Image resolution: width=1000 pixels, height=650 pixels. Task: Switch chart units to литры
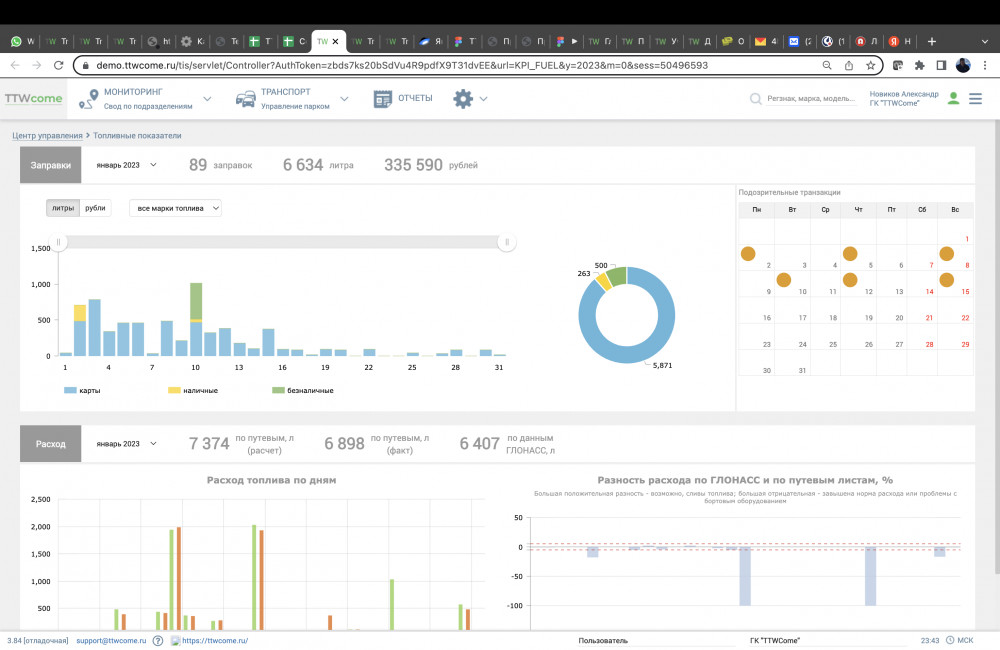tap(63, 208)
